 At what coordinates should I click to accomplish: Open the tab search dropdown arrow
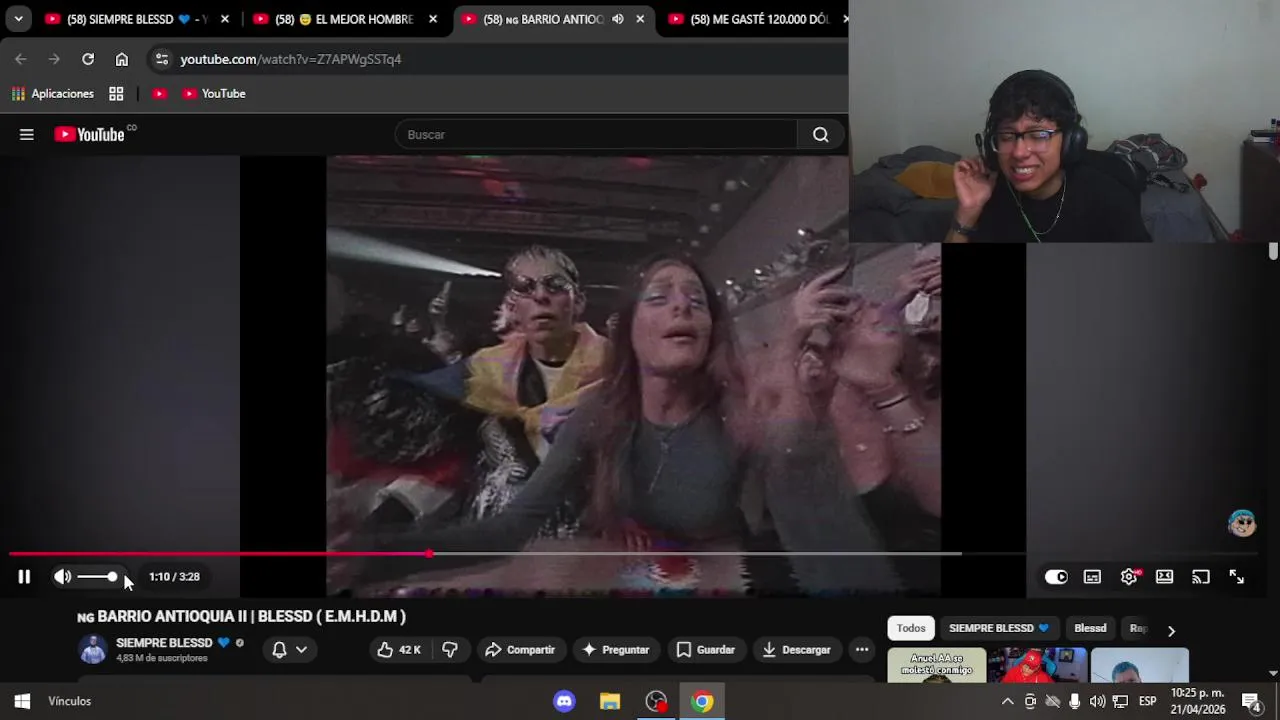[x=18, y=19]
